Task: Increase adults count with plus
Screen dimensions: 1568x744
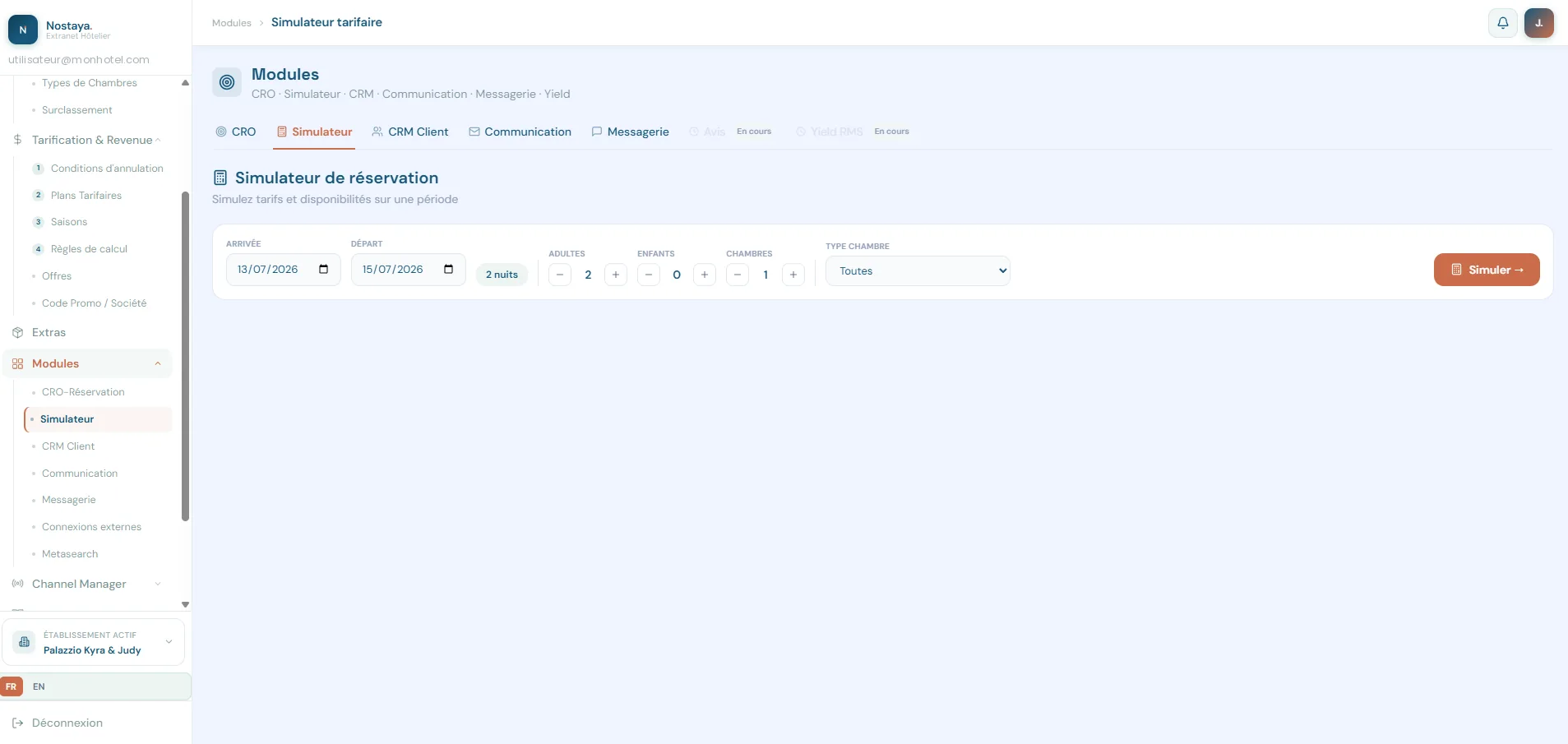Action: tap(616, 275)
